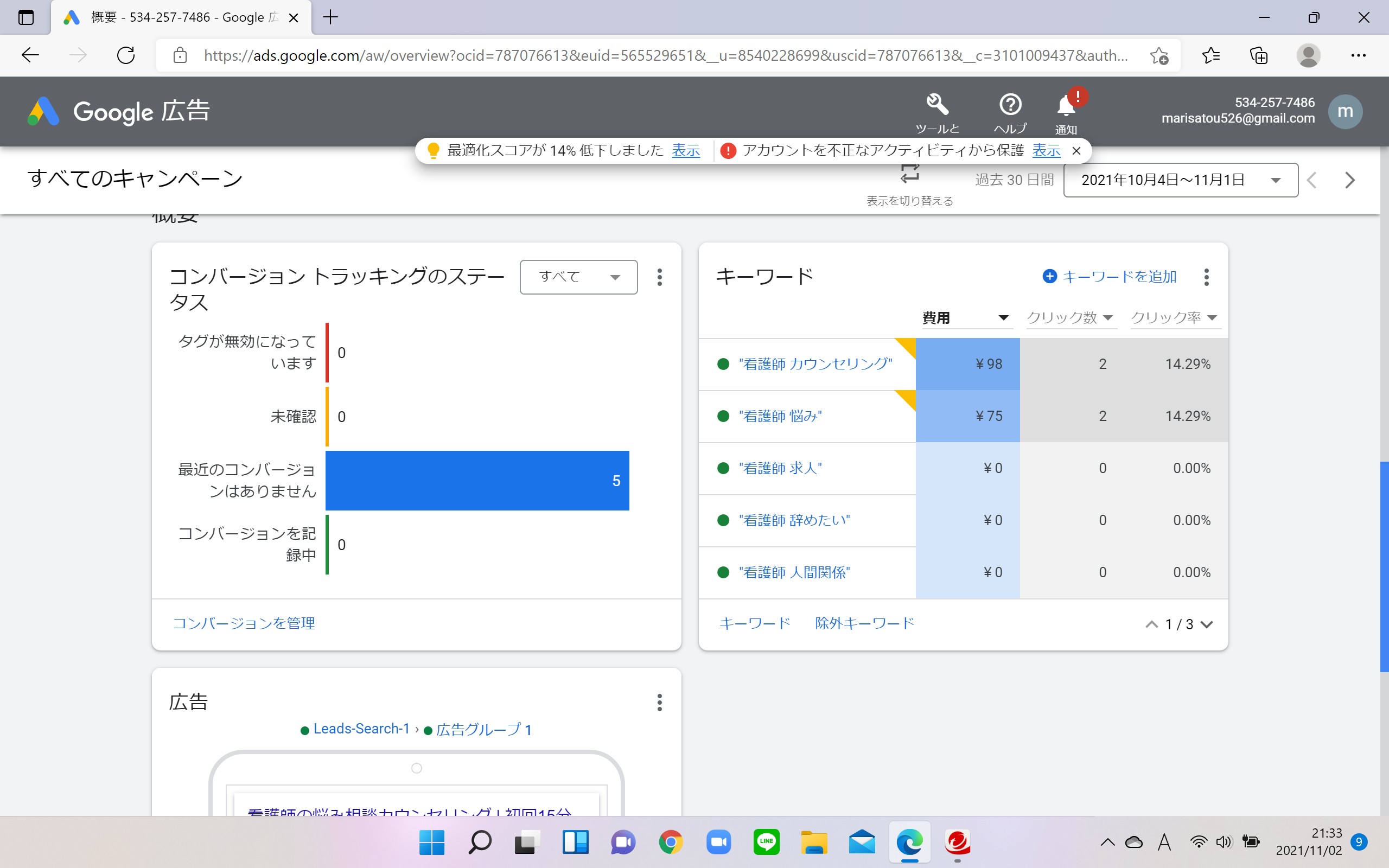The width and height of the screenshot is (1389, 868).
Task: Open Zoom from the taskbar
Action: (x=718, y=842)
